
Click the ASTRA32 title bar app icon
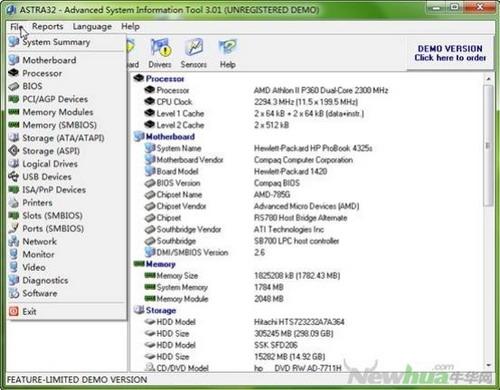(11, 10)
